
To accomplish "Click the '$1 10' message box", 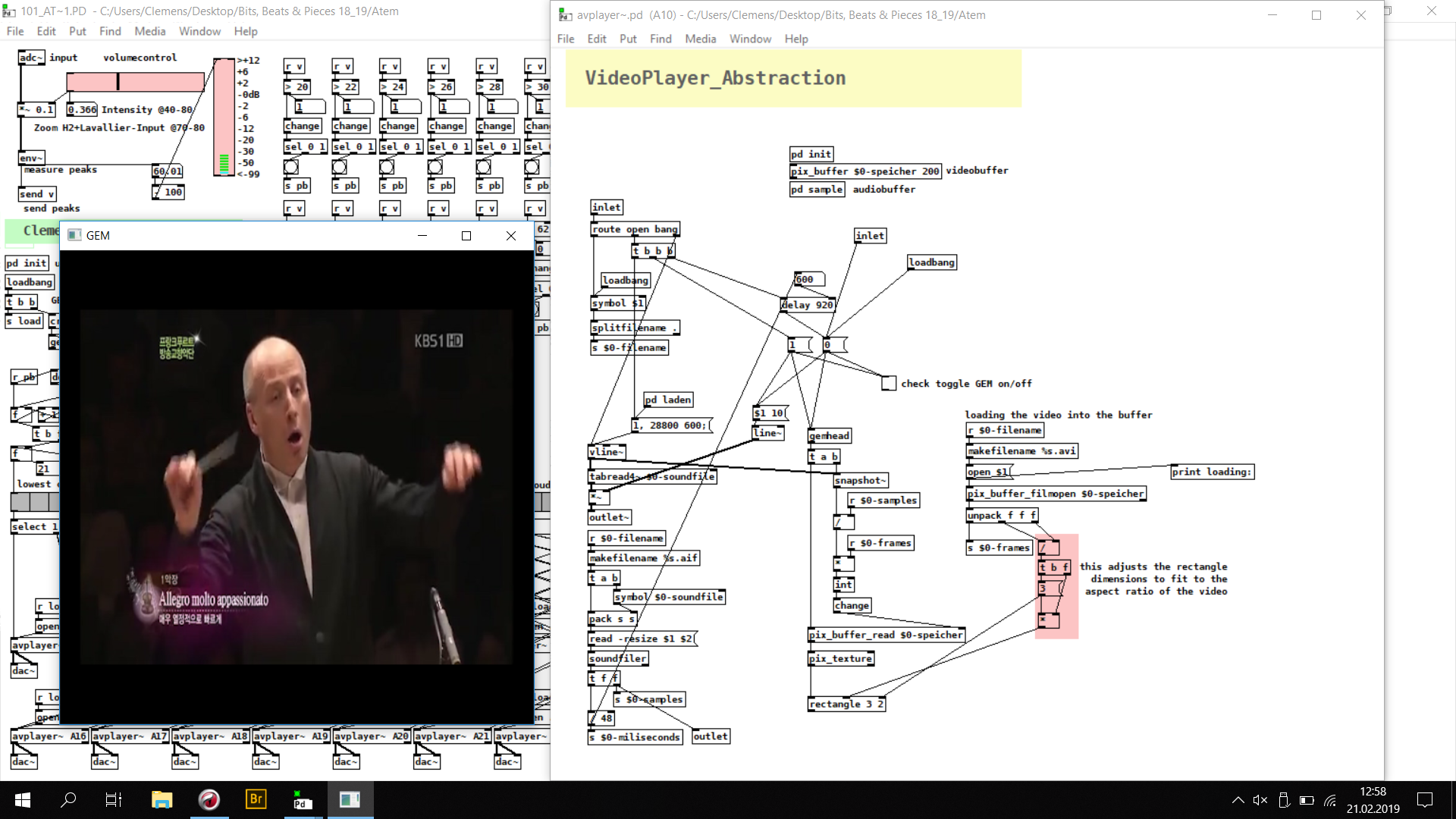I will (x=770, y=413).
